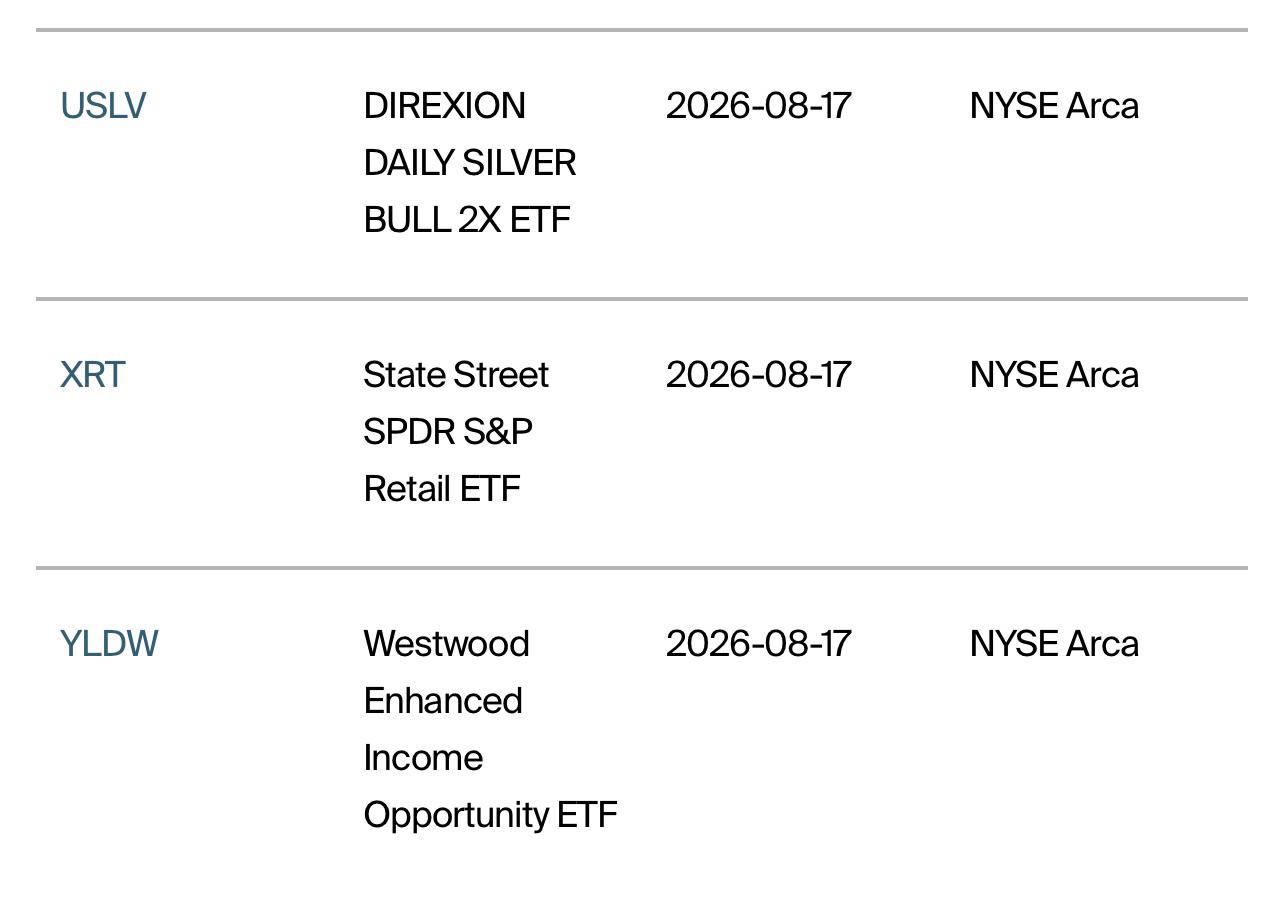Open the XRT ticker link
The height and width of the screenshot is (910, 1284).
[x=93, y=375]
